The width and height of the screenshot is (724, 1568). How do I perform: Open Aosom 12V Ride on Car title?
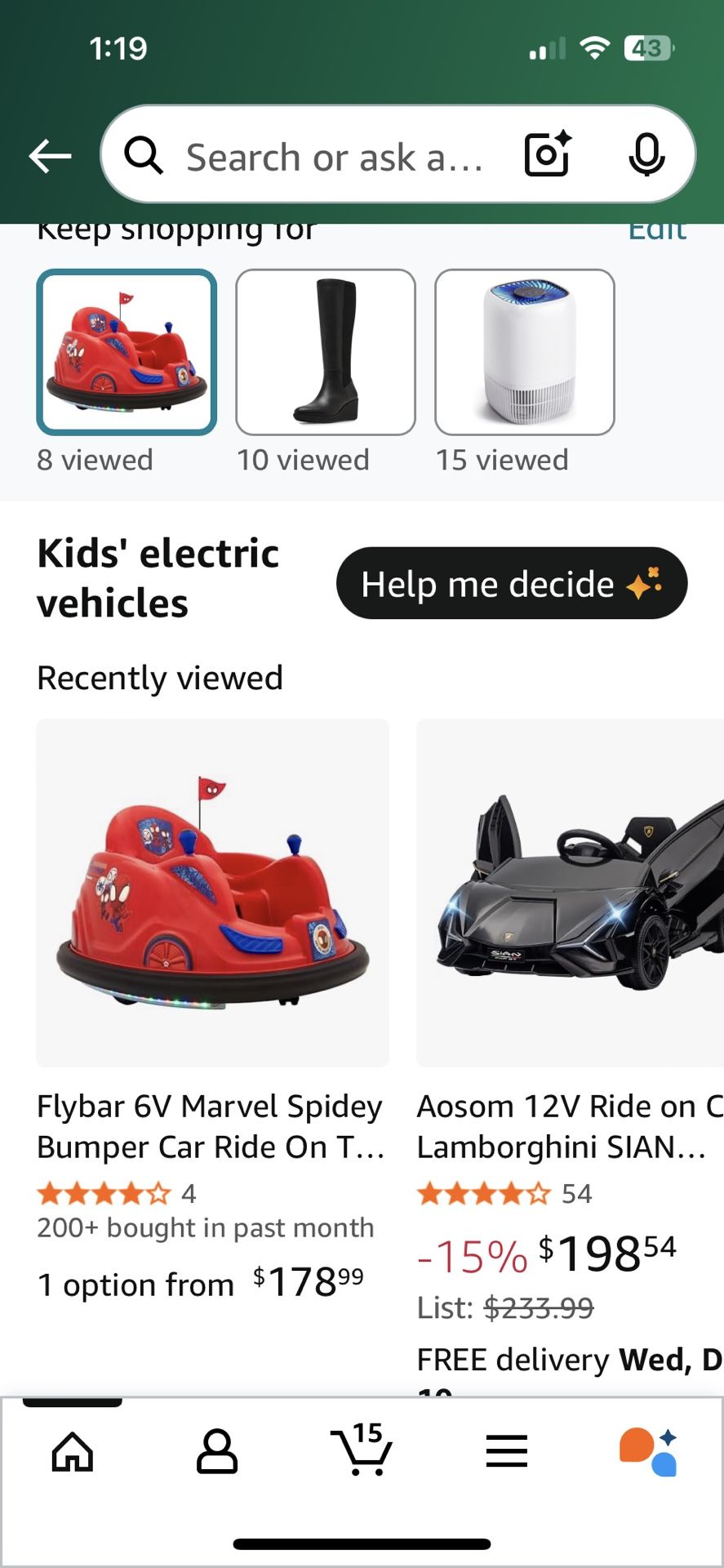(568, 1126)
